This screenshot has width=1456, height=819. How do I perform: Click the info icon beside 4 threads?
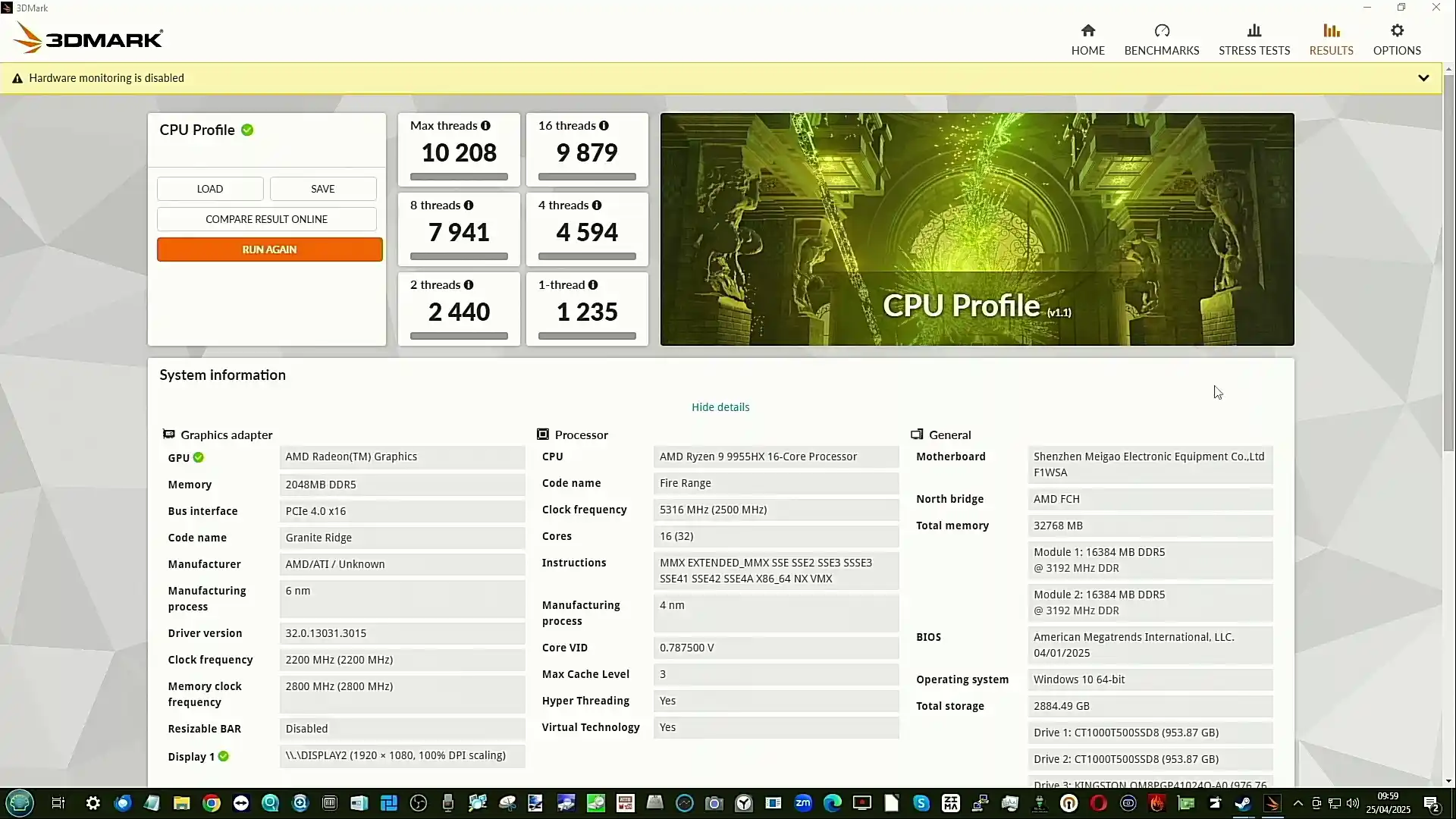tap(597, 206)
